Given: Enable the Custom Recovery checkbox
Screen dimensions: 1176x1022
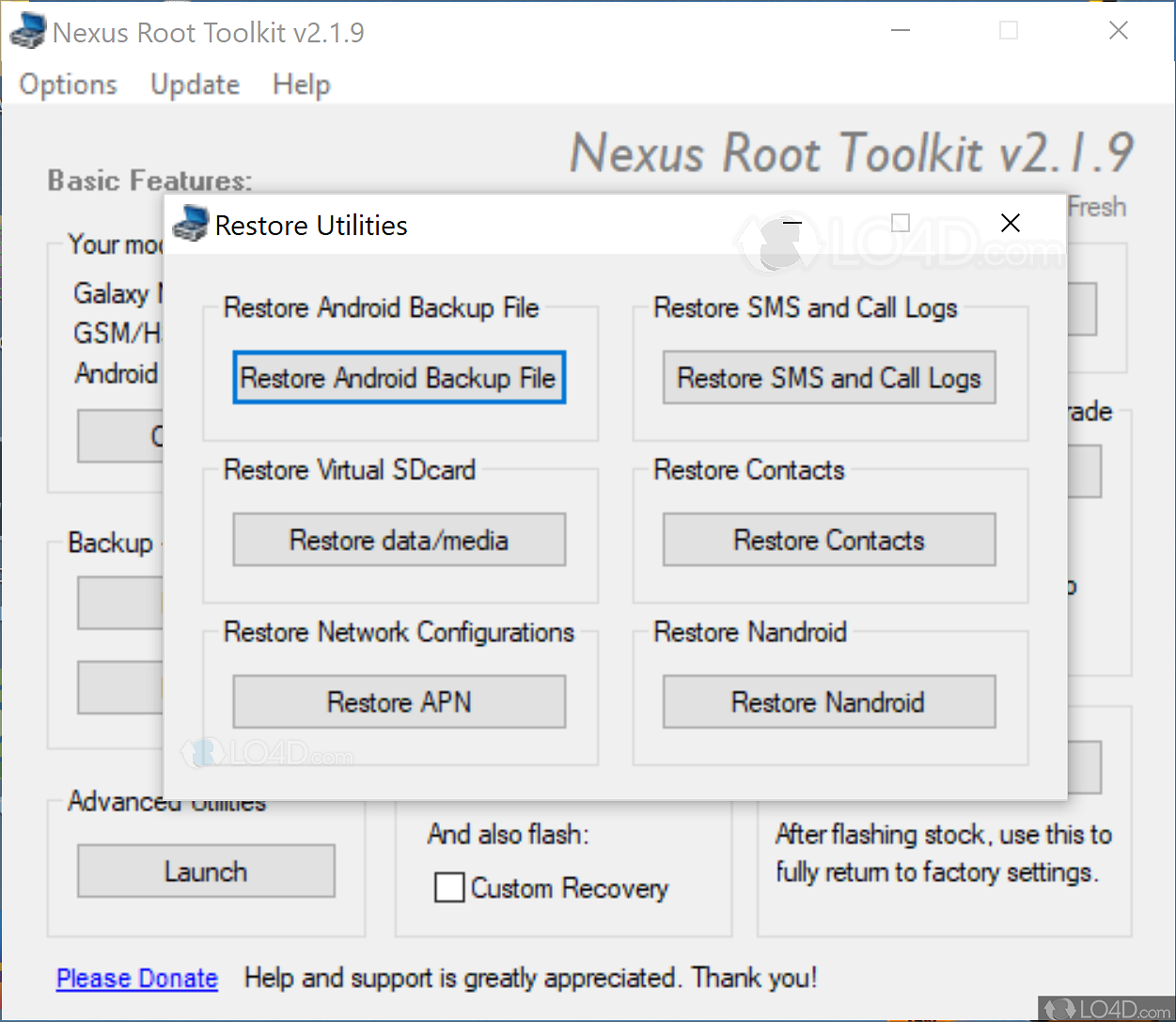Looking at the screenshot, I should pos(449,888).
